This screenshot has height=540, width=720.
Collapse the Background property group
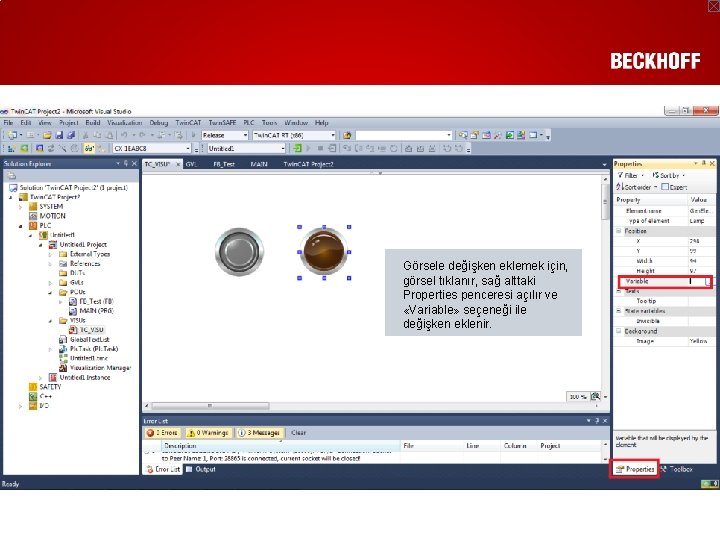[x=619, y=331]
